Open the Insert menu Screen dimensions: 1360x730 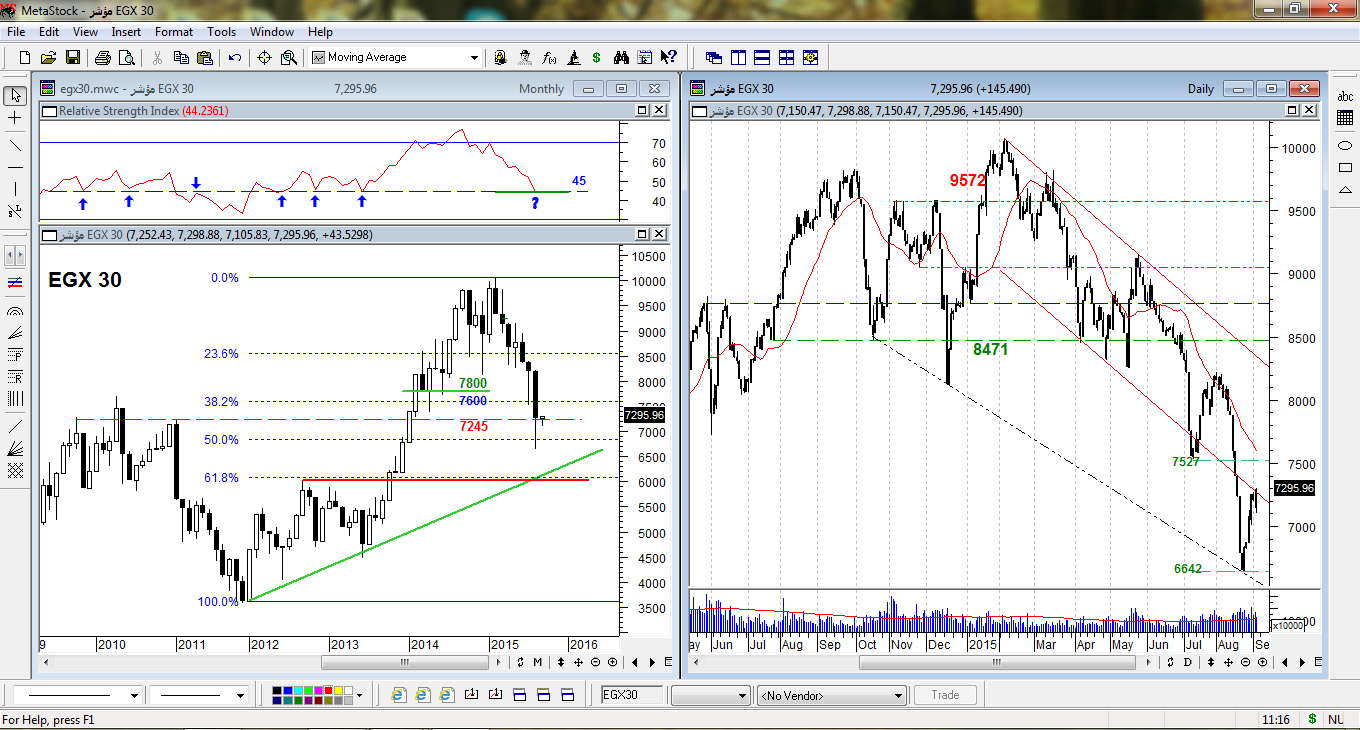[x=126, y=32]
